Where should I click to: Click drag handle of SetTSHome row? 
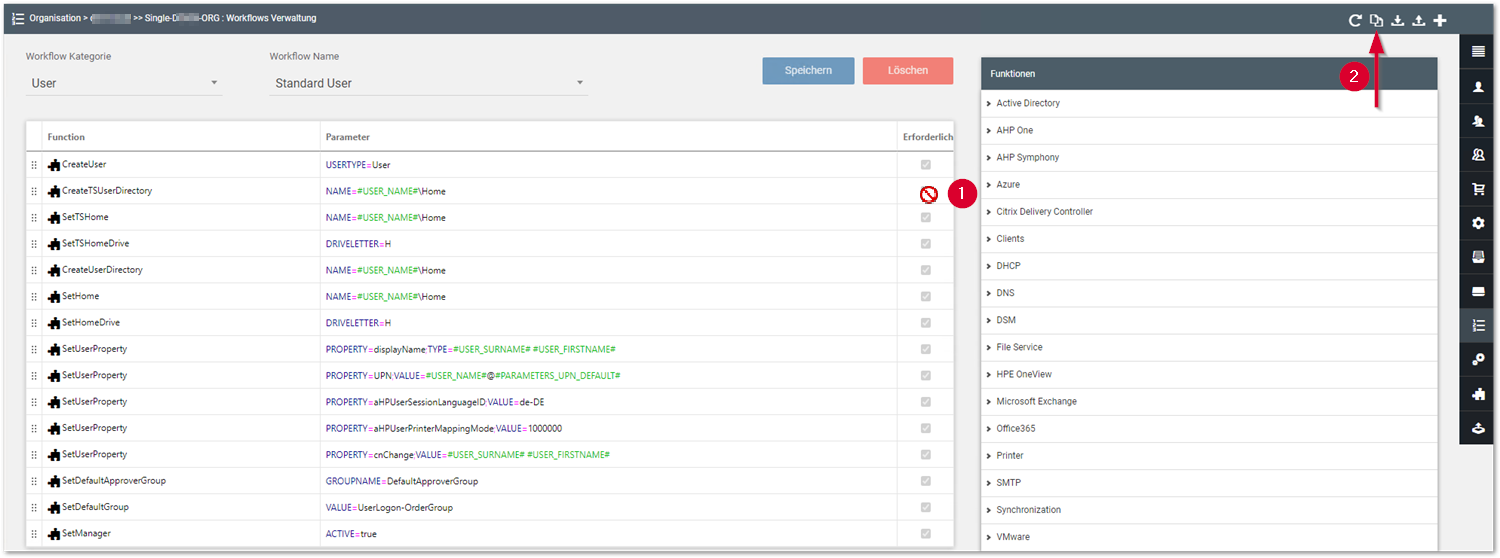tap(33, 217)
